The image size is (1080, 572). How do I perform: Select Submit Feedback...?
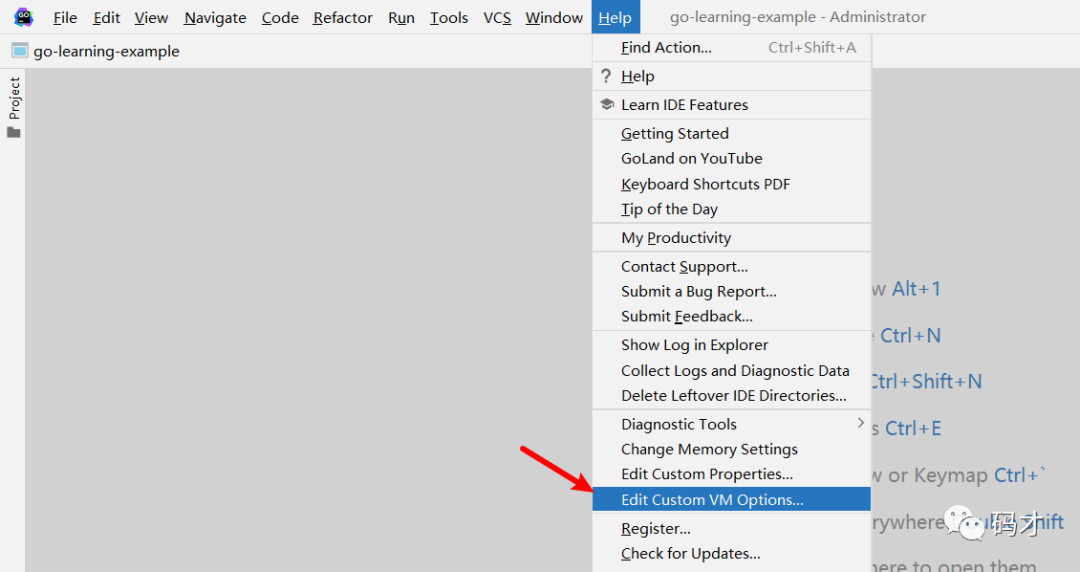click(x=731, y=316)
